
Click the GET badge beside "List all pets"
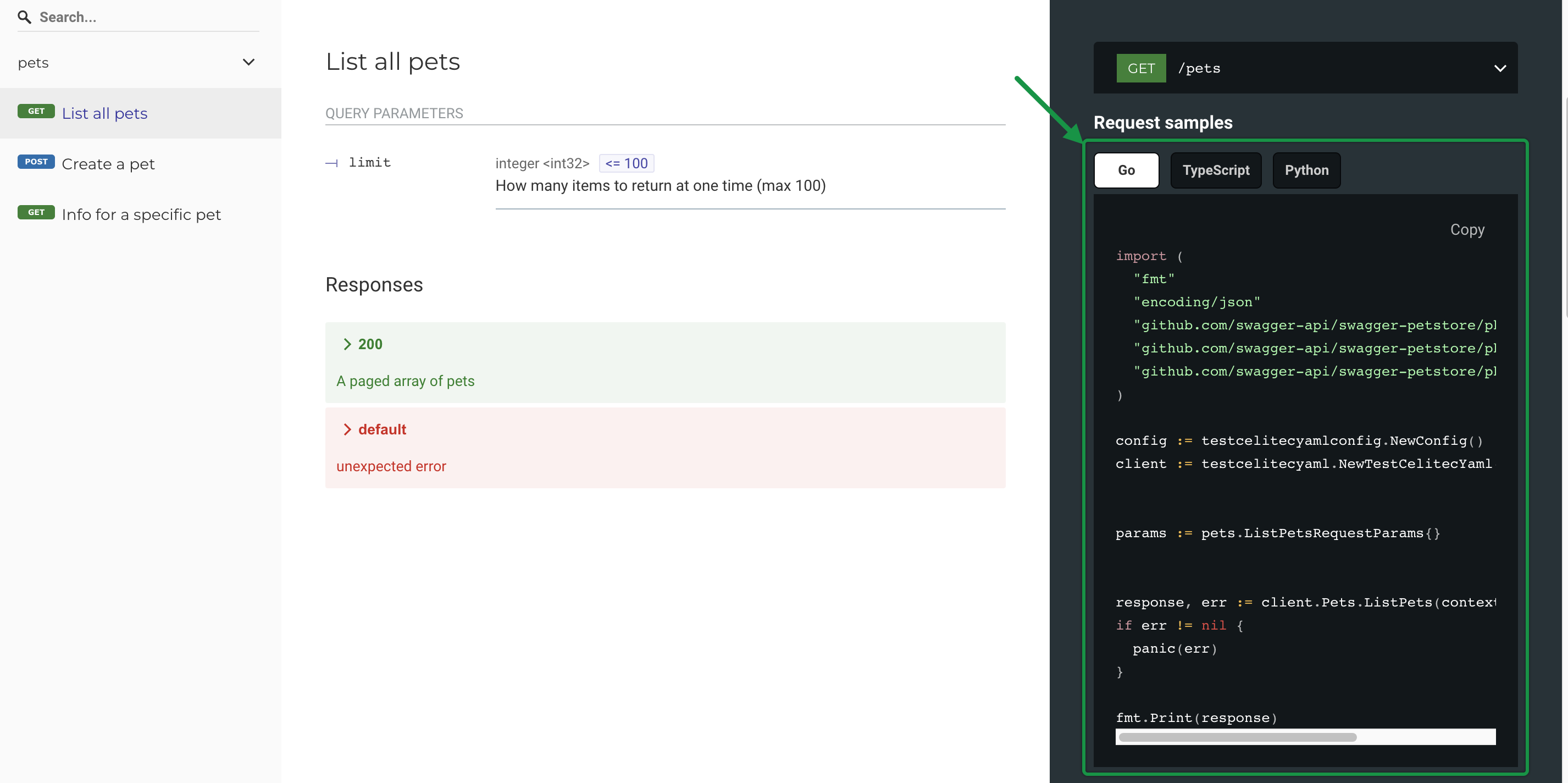click(x=36, y=112)
